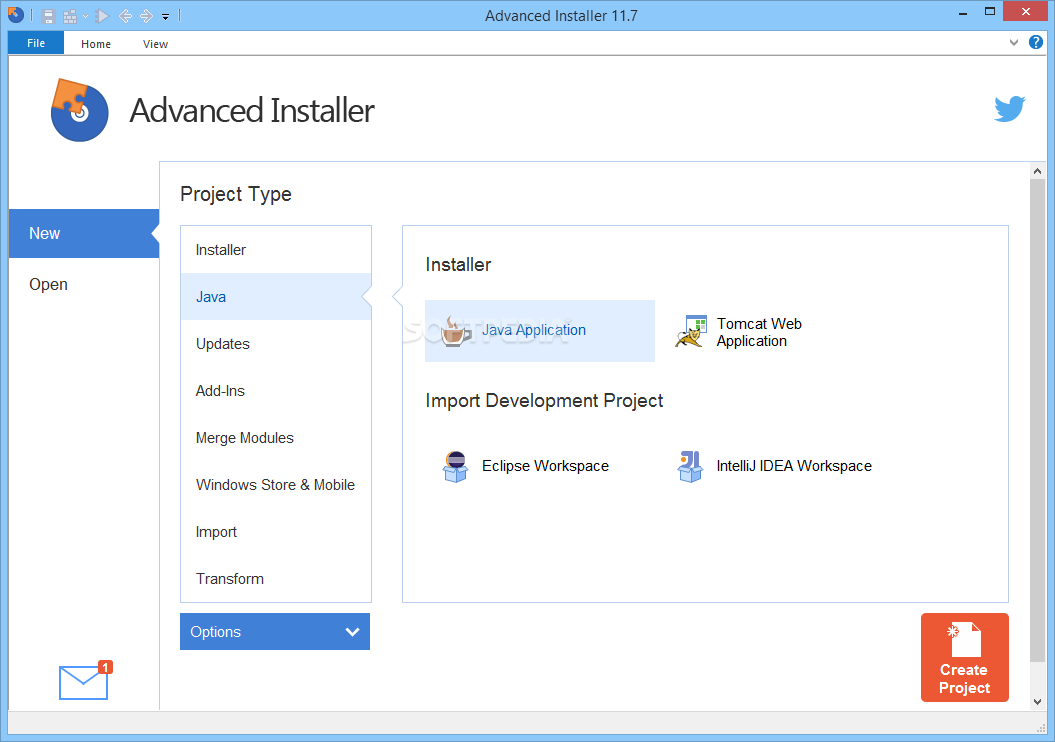Collapse the ribbon using the chevron arrow
Screen dimensions: 1055x742
coord(1014,43)
